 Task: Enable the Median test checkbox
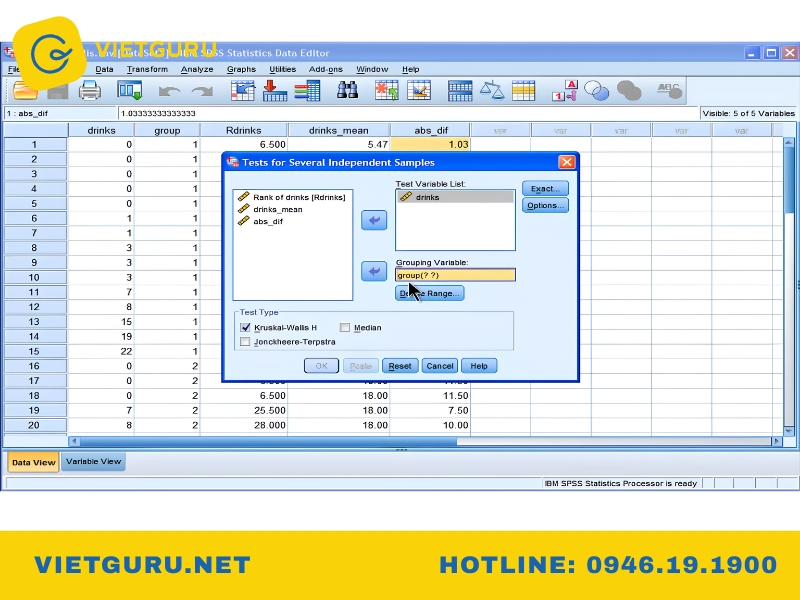coord(345,328)
